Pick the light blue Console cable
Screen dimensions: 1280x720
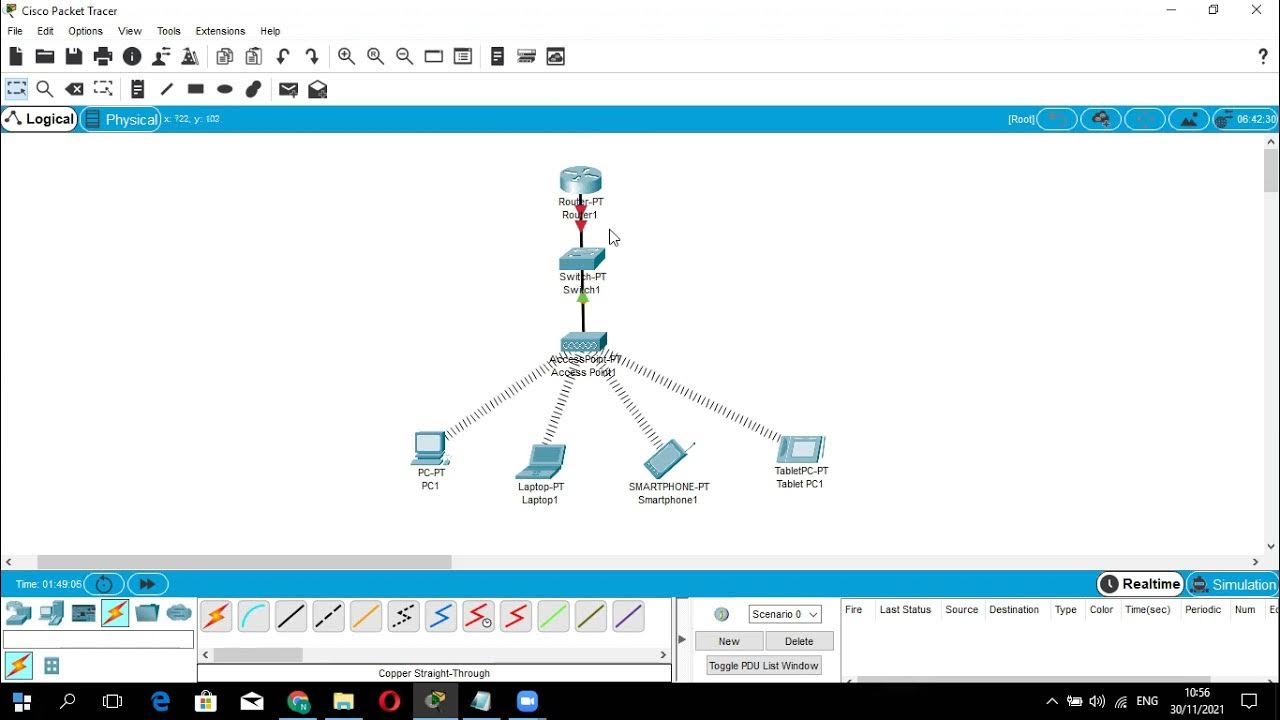click(x=254, y=617)
